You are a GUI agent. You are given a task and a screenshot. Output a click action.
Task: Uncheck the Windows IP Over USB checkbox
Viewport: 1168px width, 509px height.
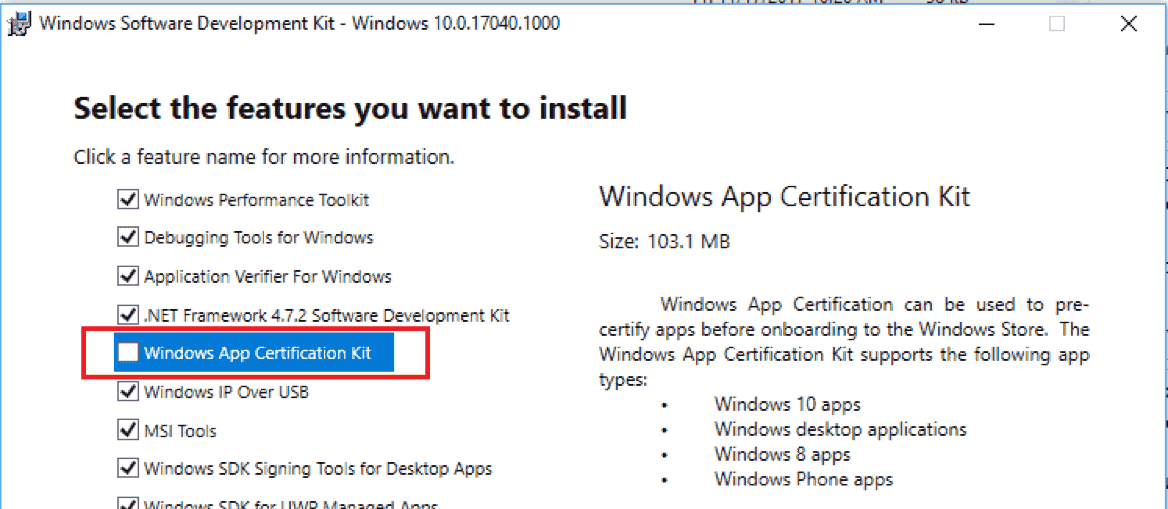coord(128,391)
